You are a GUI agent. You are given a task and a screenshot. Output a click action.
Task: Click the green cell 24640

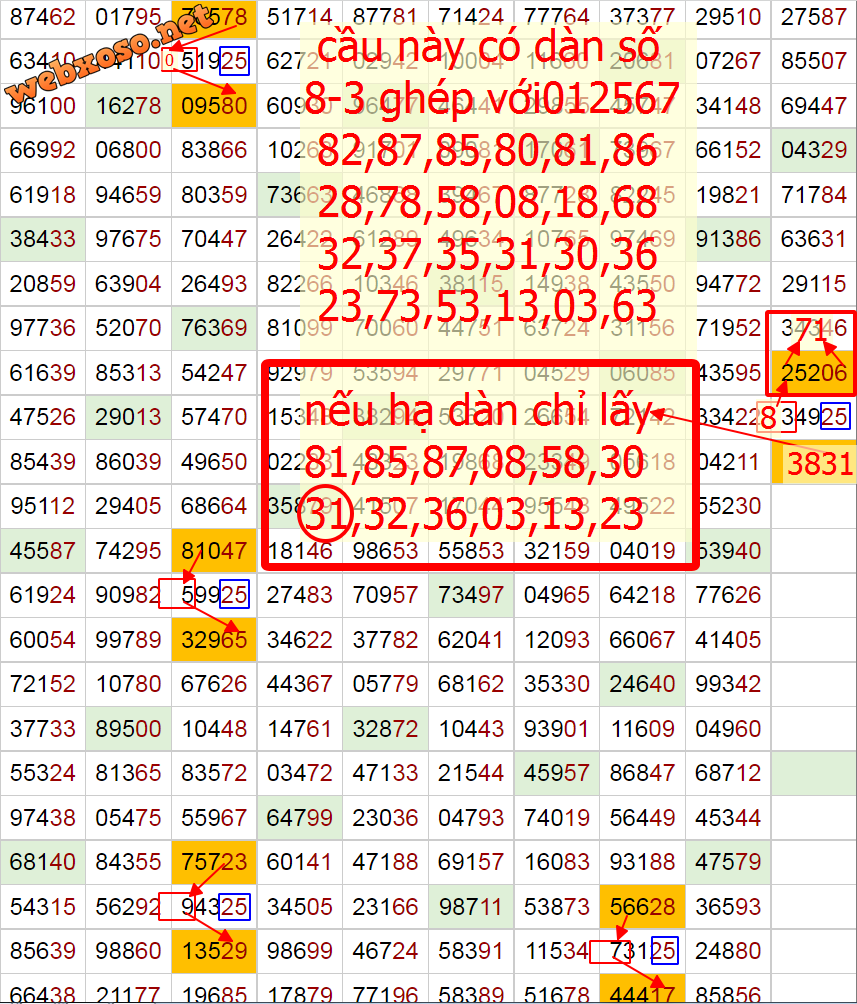click(642, 684)
